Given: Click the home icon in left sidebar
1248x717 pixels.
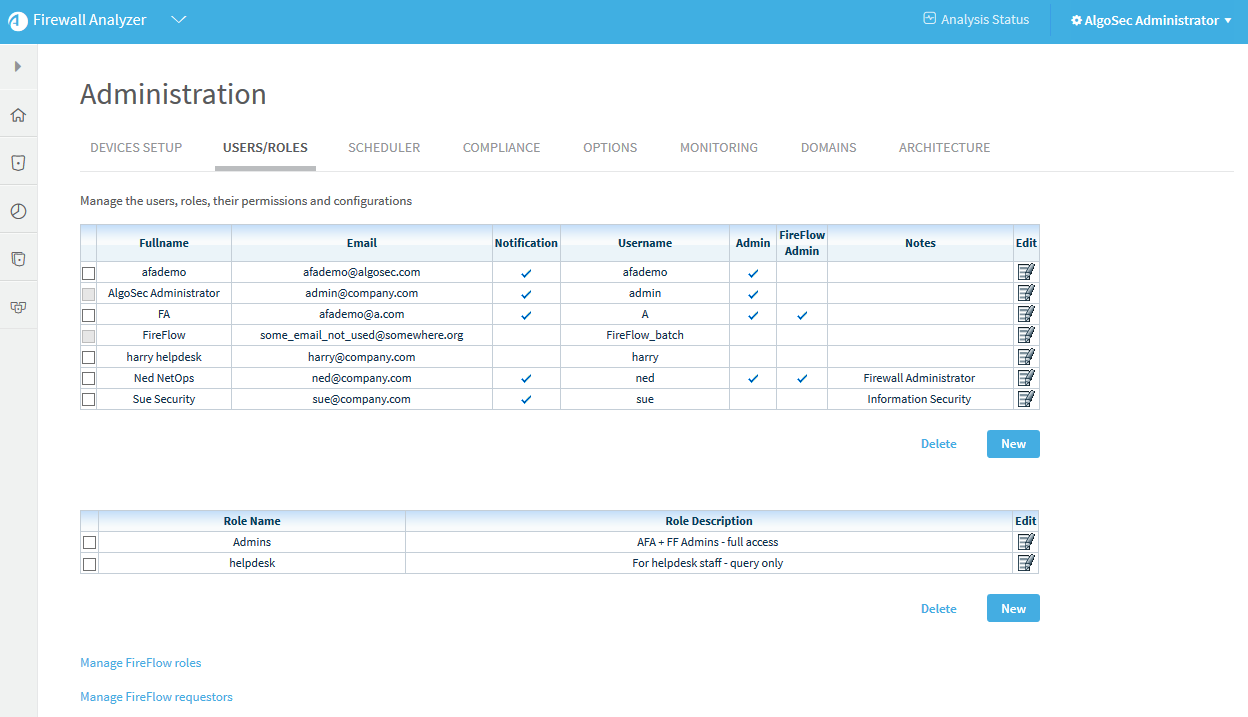Looking at the screenshot, I should 18,115.
